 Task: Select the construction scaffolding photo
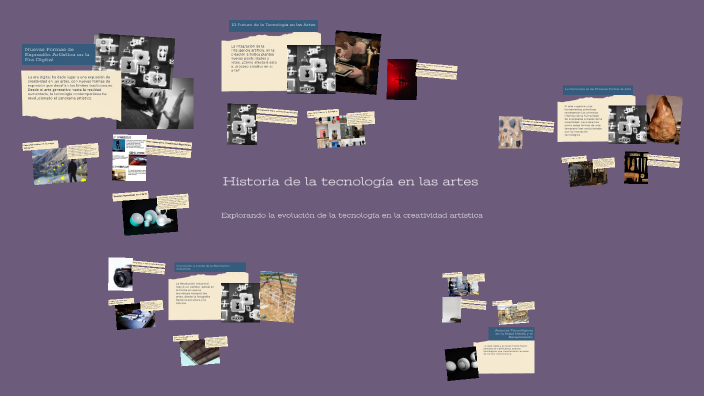(278, 297)
